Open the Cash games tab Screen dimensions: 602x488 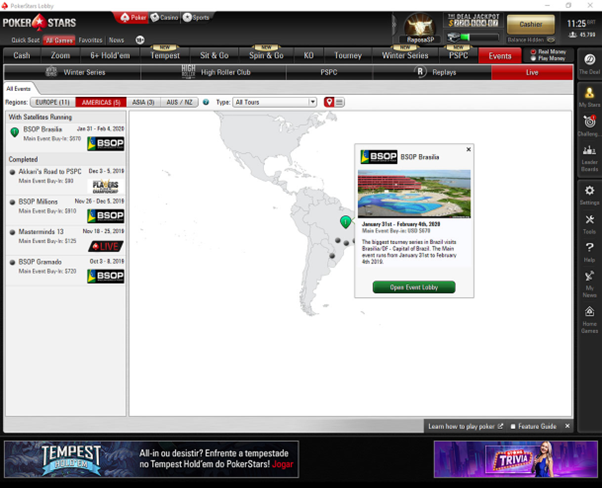(x=22, y=55)
